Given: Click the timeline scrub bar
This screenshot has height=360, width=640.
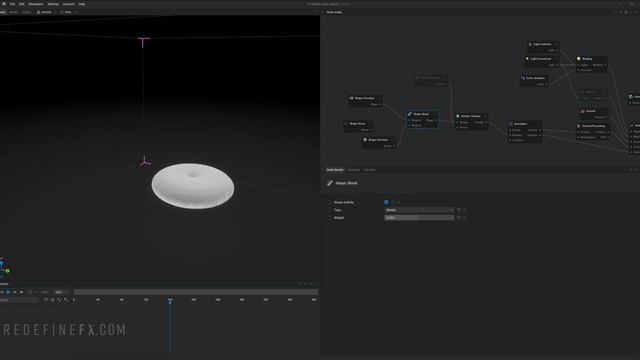Looking at the screenshot, I should coord(196,292).
